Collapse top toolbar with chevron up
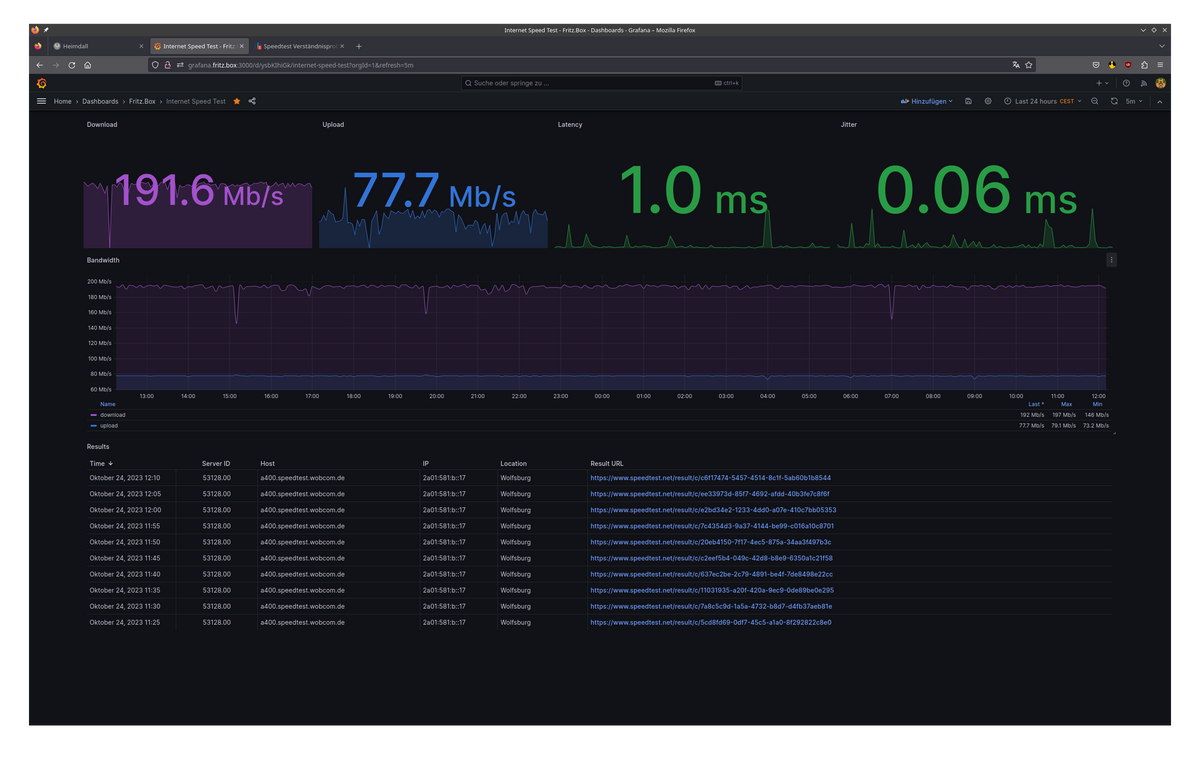 point(1160,101)
